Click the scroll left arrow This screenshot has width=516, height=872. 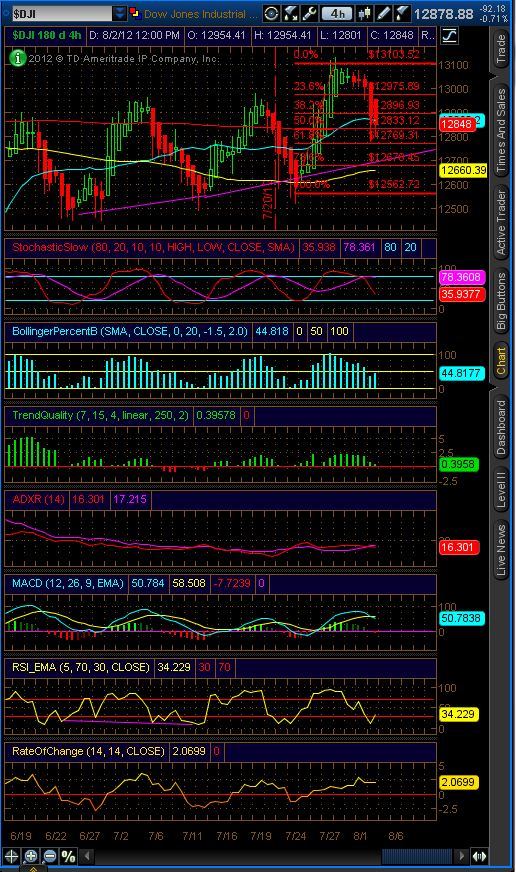pos(86,856)
